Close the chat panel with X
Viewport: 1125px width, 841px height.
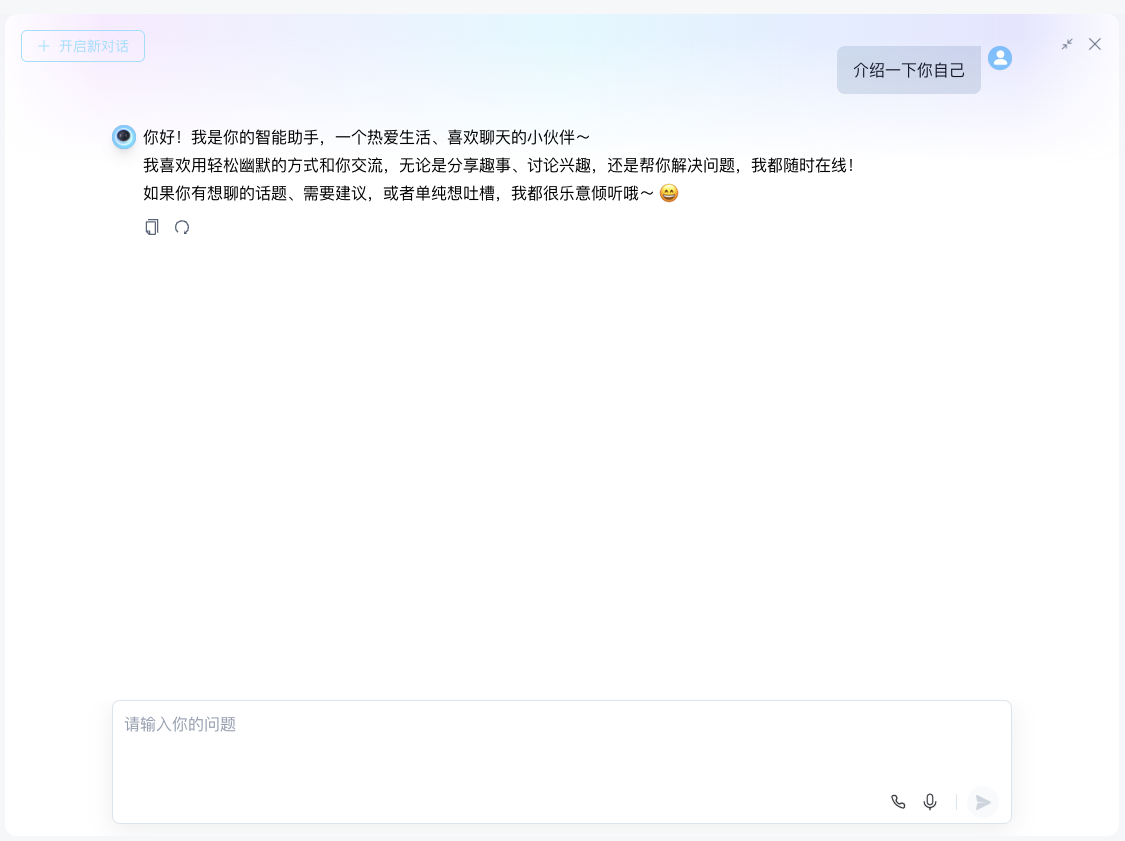click(1095, 44)
